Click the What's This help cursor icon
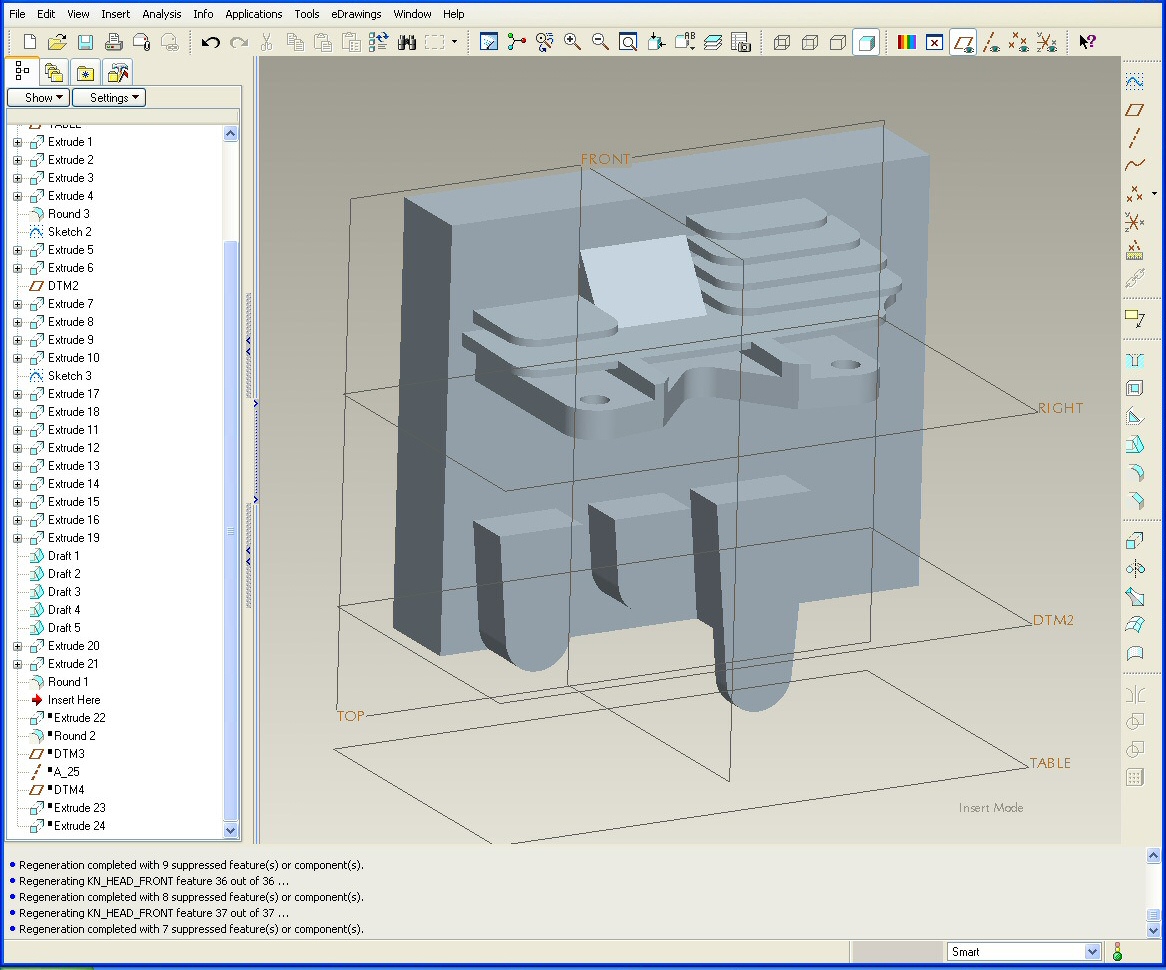 (1087, 42)
